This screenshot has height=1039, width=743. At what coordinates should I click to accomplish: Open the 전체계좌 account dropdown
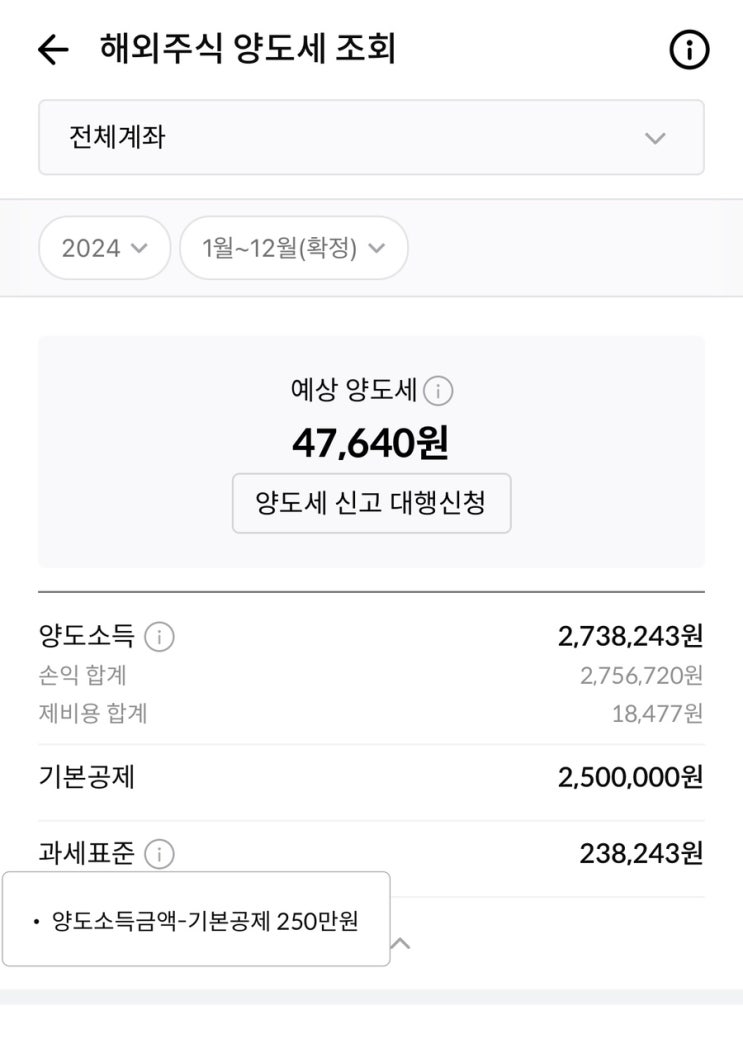pyautogui.click(x=371, y=137)
